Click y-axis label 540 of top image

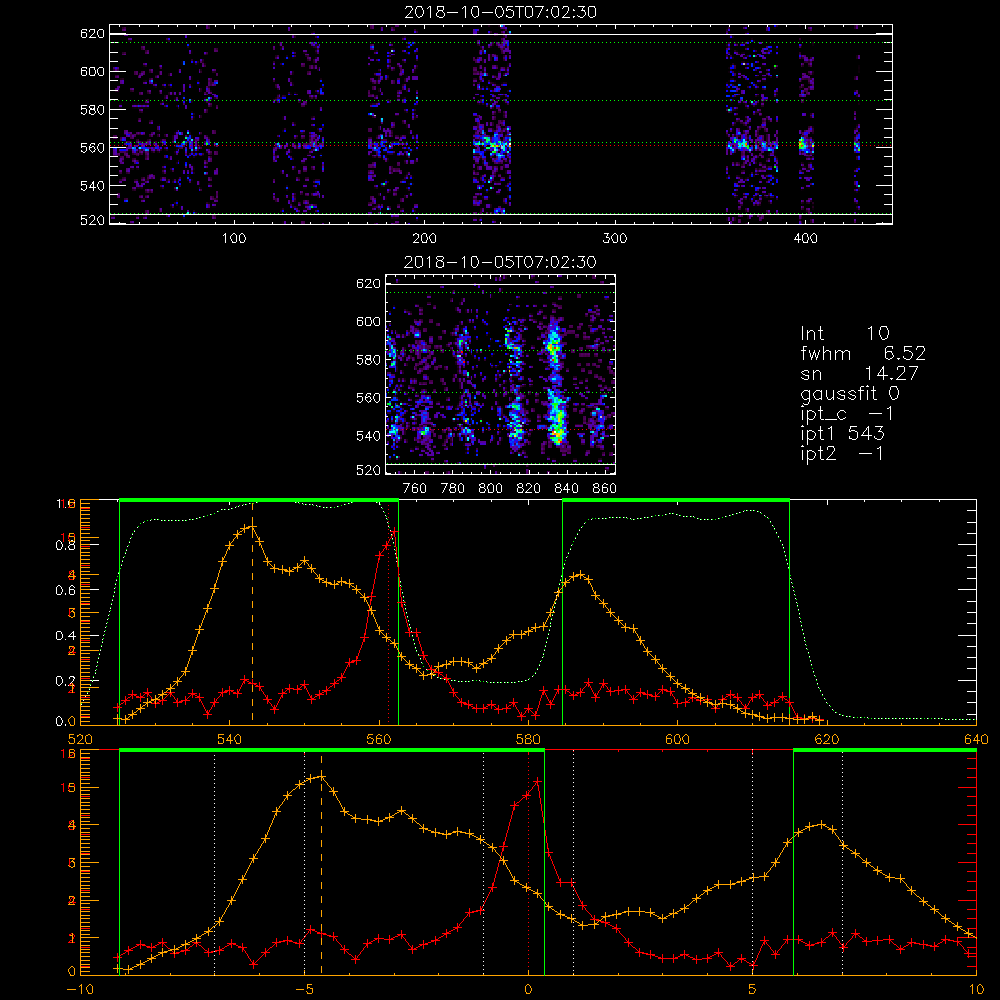coord(92,186)
